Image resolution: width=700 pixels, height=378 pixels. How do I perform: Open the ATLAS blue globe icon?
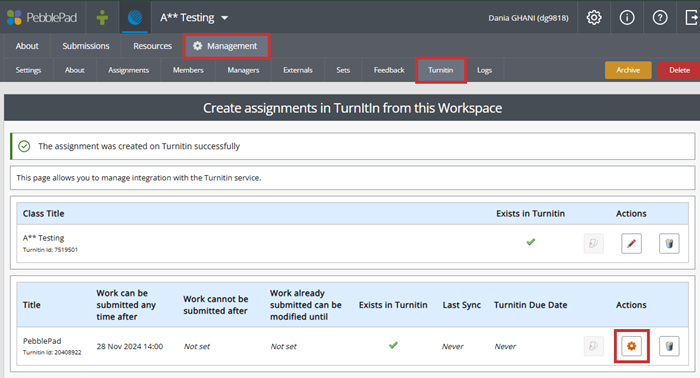[135, 17]
